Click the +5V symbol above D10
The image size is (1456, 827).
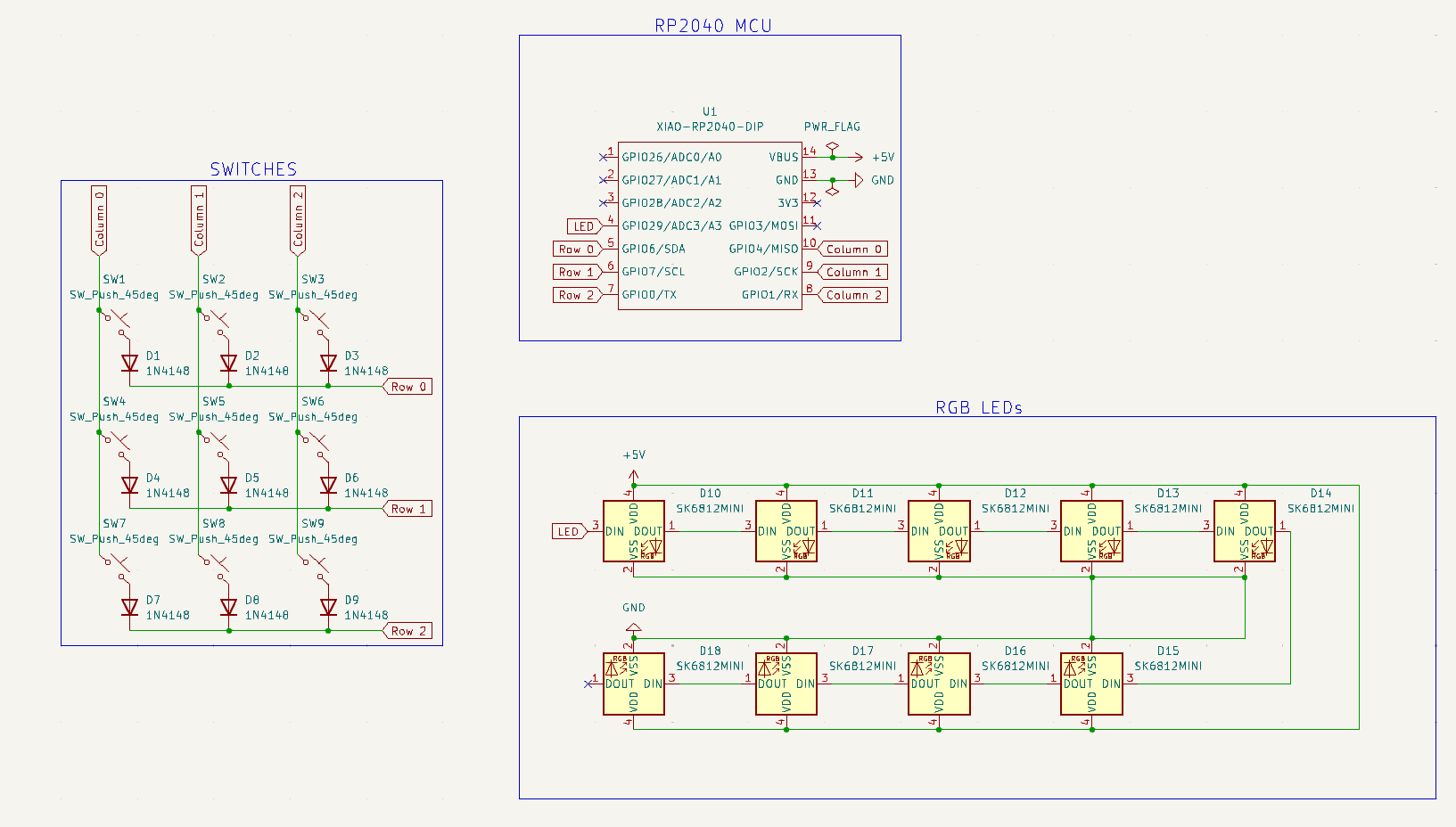[634, 476]
